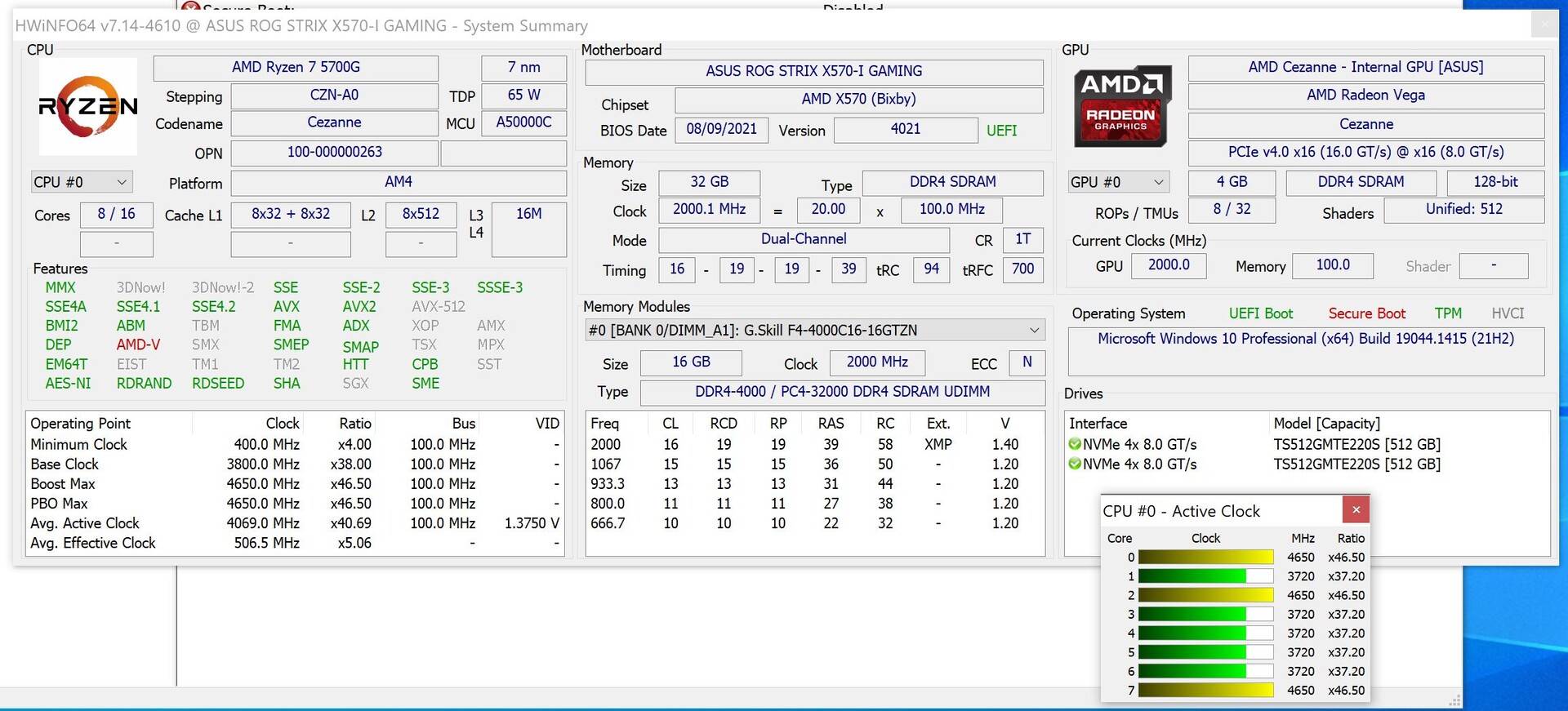
Task: Click the AVX2 feature label
Action: tap(359, 307)
